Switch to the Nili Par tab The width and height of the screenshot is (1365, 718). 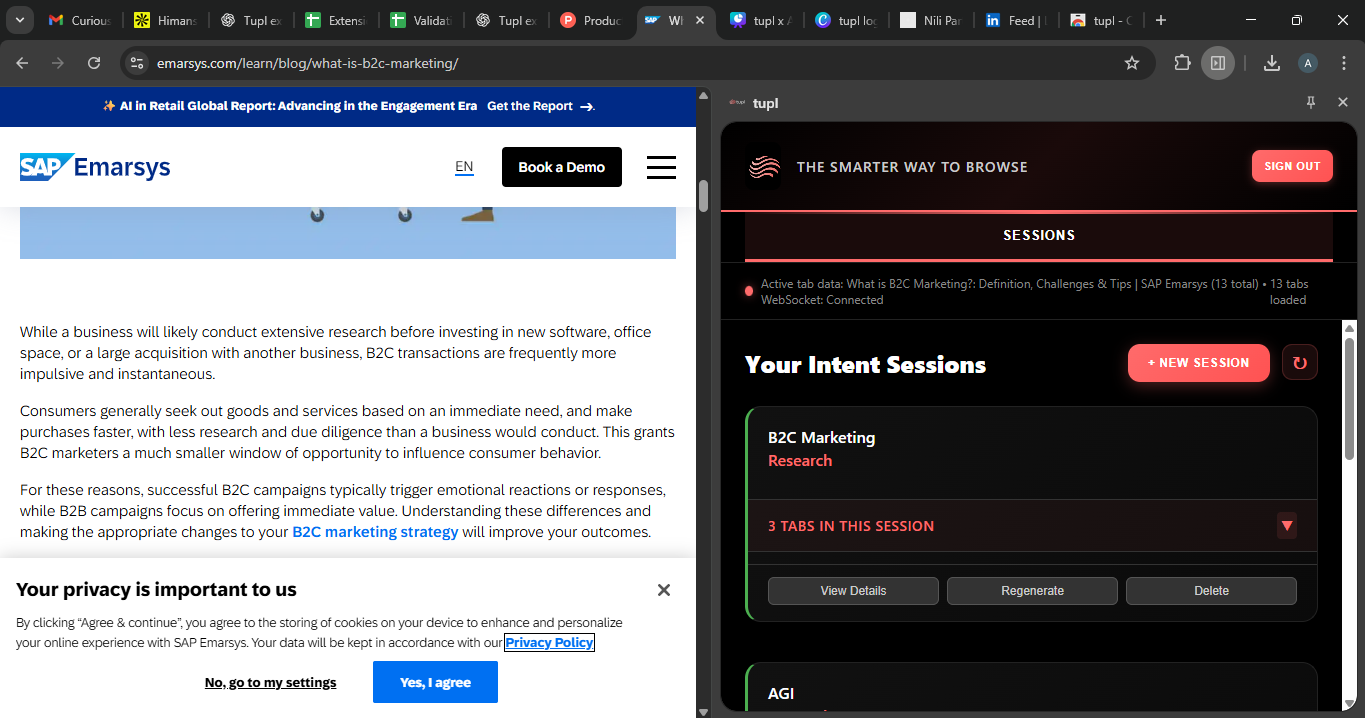pyautogui.click(x=933, y=20)
